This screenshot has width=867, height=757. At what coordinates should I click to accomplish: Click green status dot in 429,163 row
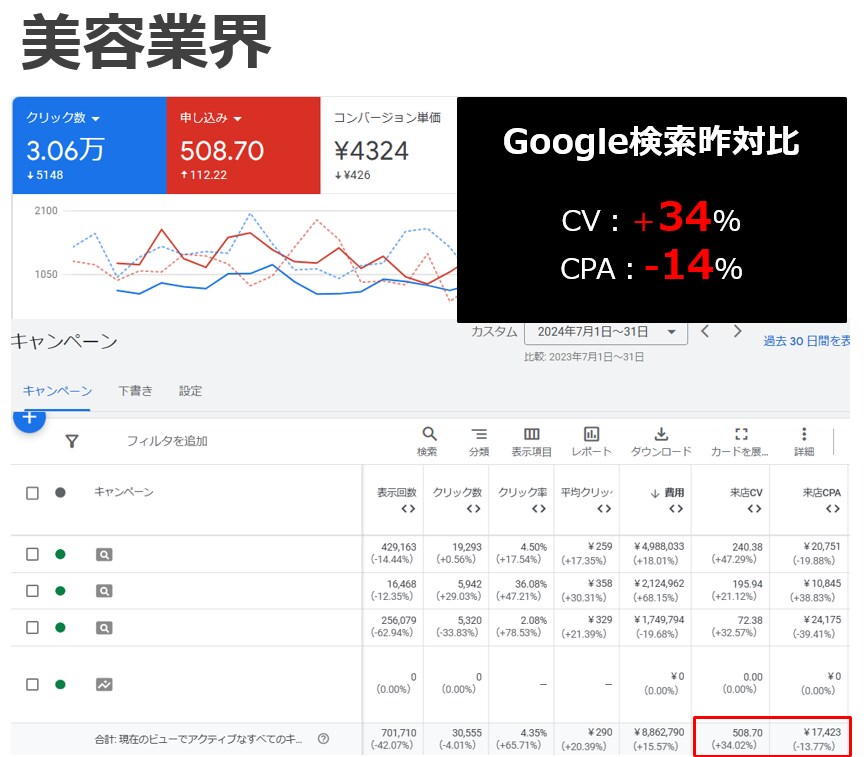[60, 554]
